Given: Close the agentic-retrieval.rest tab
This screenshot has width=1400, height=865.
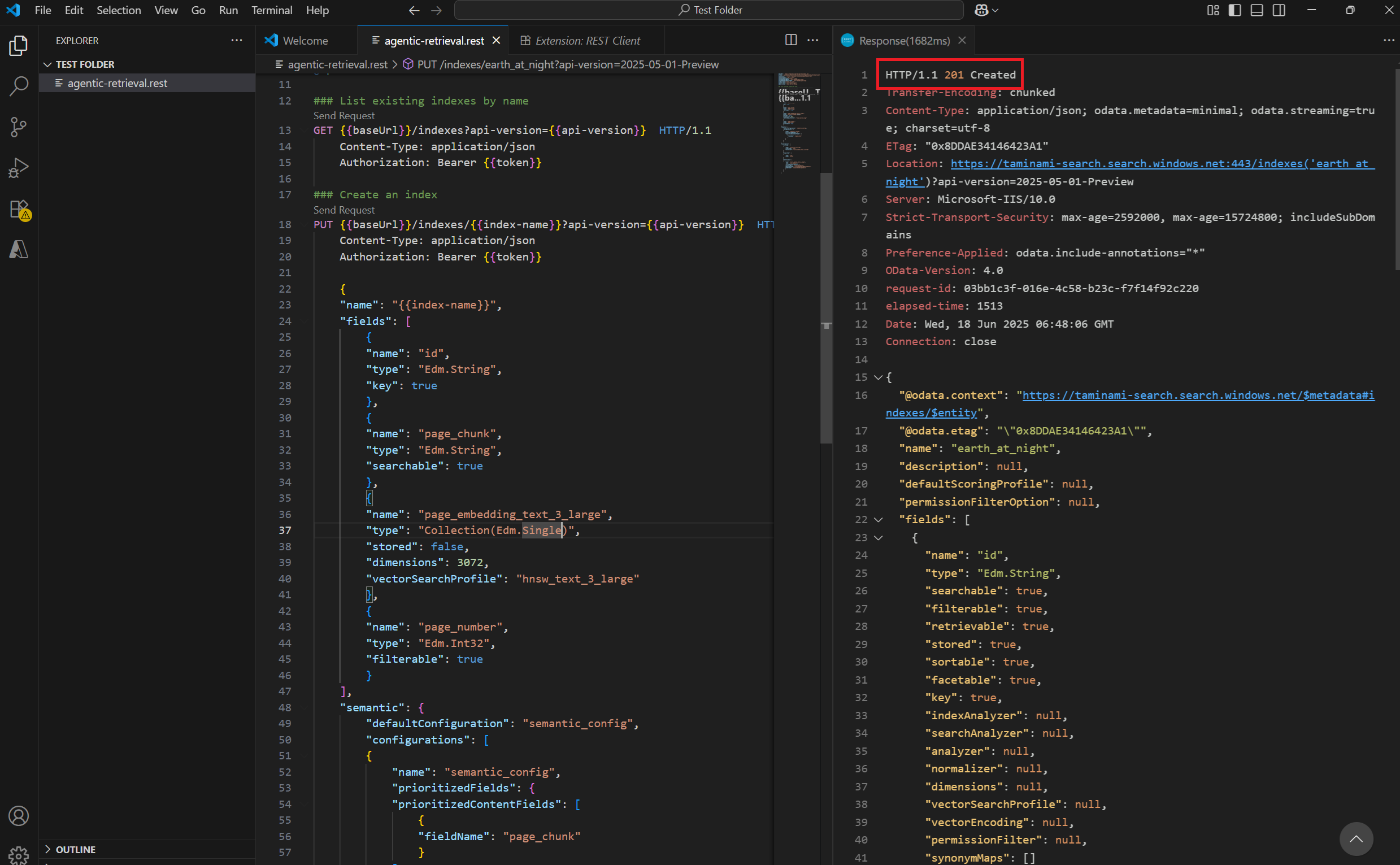Looking at the screenshot, I should click(x=497, y=40).
